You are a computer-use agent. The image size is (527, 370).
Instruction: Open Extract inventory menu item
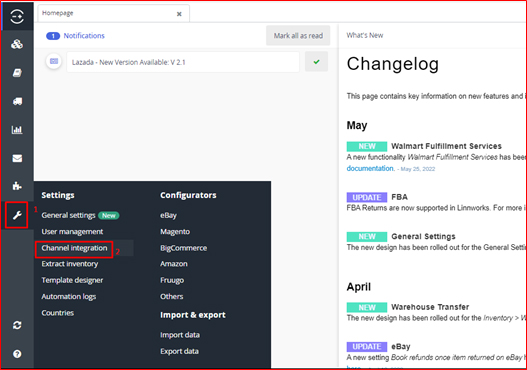[x=70, y=264]
